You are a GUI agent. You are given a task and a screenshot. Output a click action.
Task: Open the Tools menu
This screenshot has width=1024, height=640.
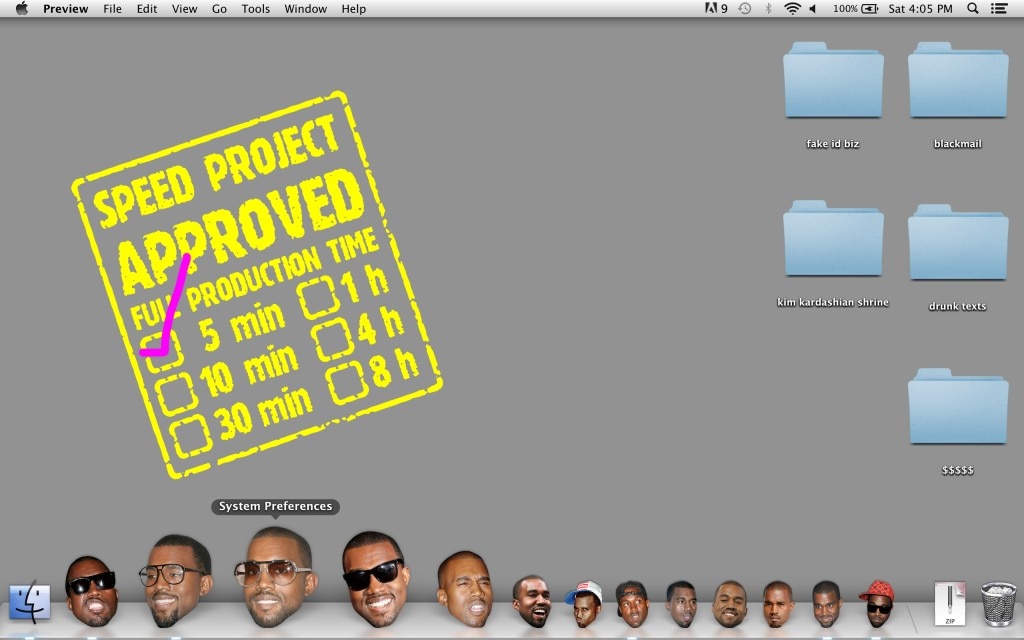255,8
